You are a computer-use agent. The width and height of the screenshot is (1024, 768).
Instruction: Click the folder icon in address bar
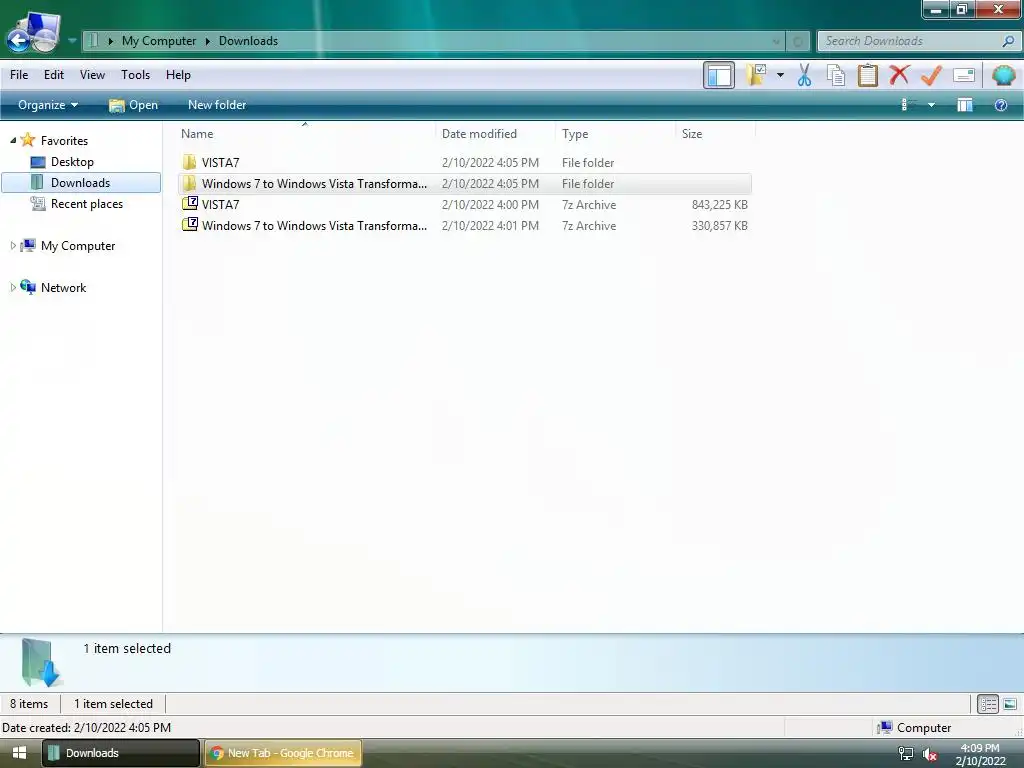pos(93,40)
